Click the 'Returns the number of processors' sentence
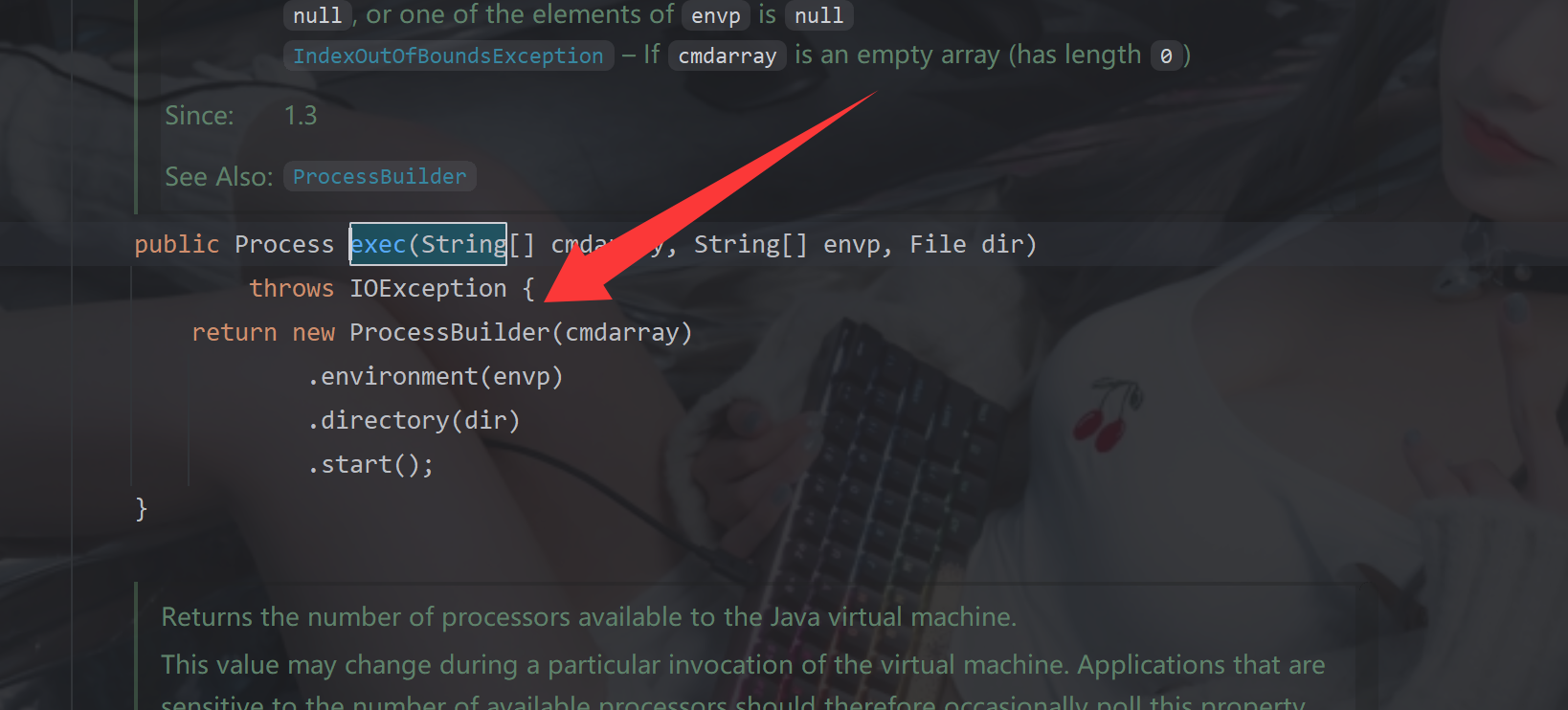1568x710 pixels. pyautogui.click(x=589, y=617)
